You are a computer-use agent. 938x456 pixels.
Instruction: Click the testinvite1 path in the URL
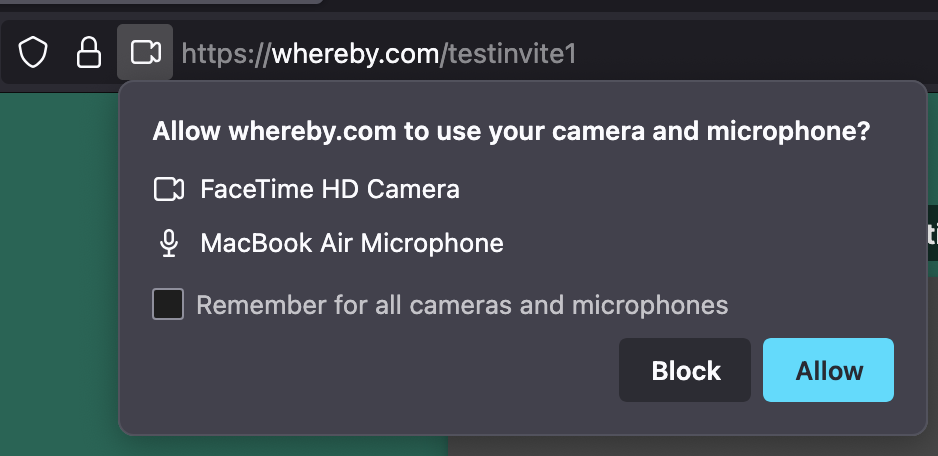coord(512,53)
